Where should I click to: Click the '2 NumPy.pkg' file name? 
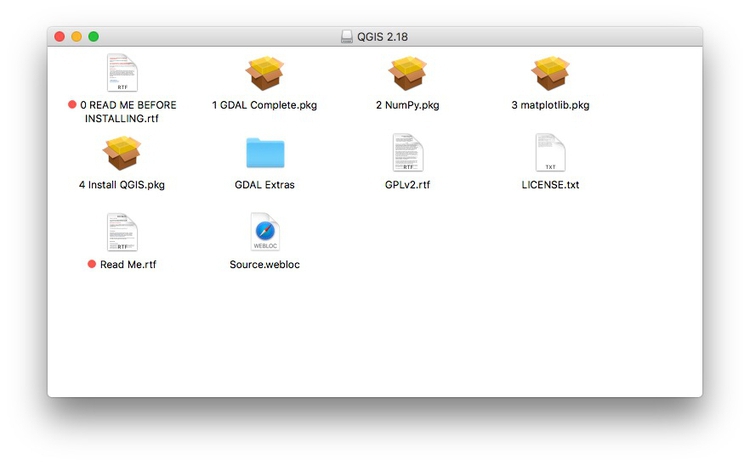point(408,105)
